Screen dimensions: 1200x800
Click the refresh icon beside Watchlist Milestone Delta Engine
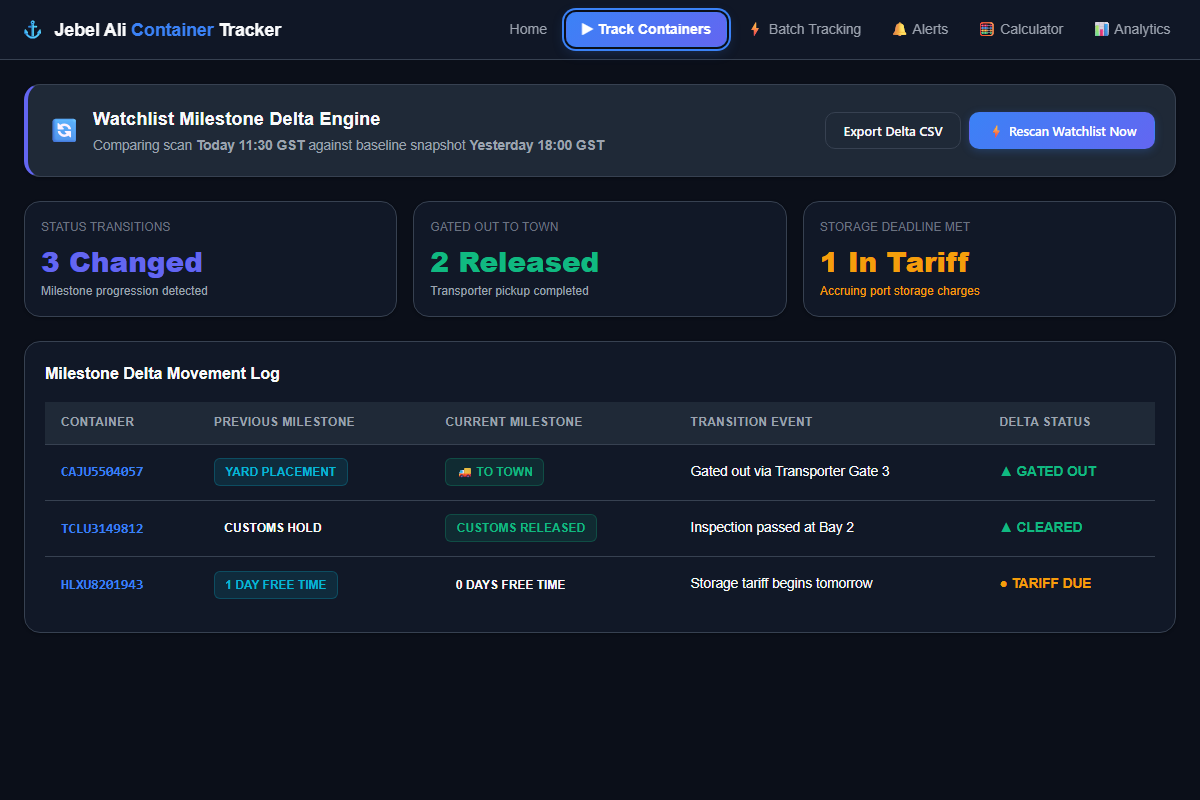pos(64,130)
